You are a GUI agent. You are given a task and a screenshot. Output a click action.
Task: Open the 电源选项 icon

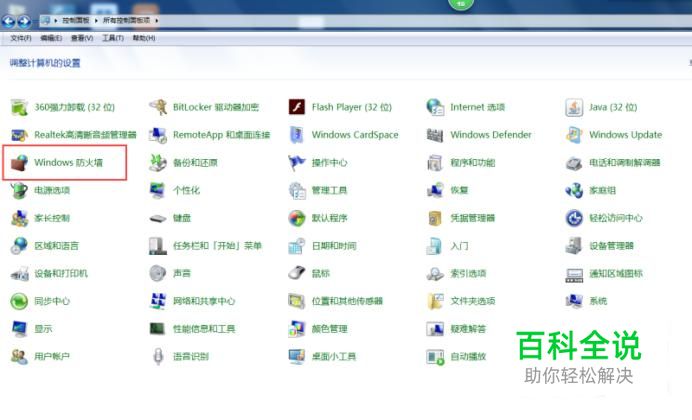(x=19, y=191)
